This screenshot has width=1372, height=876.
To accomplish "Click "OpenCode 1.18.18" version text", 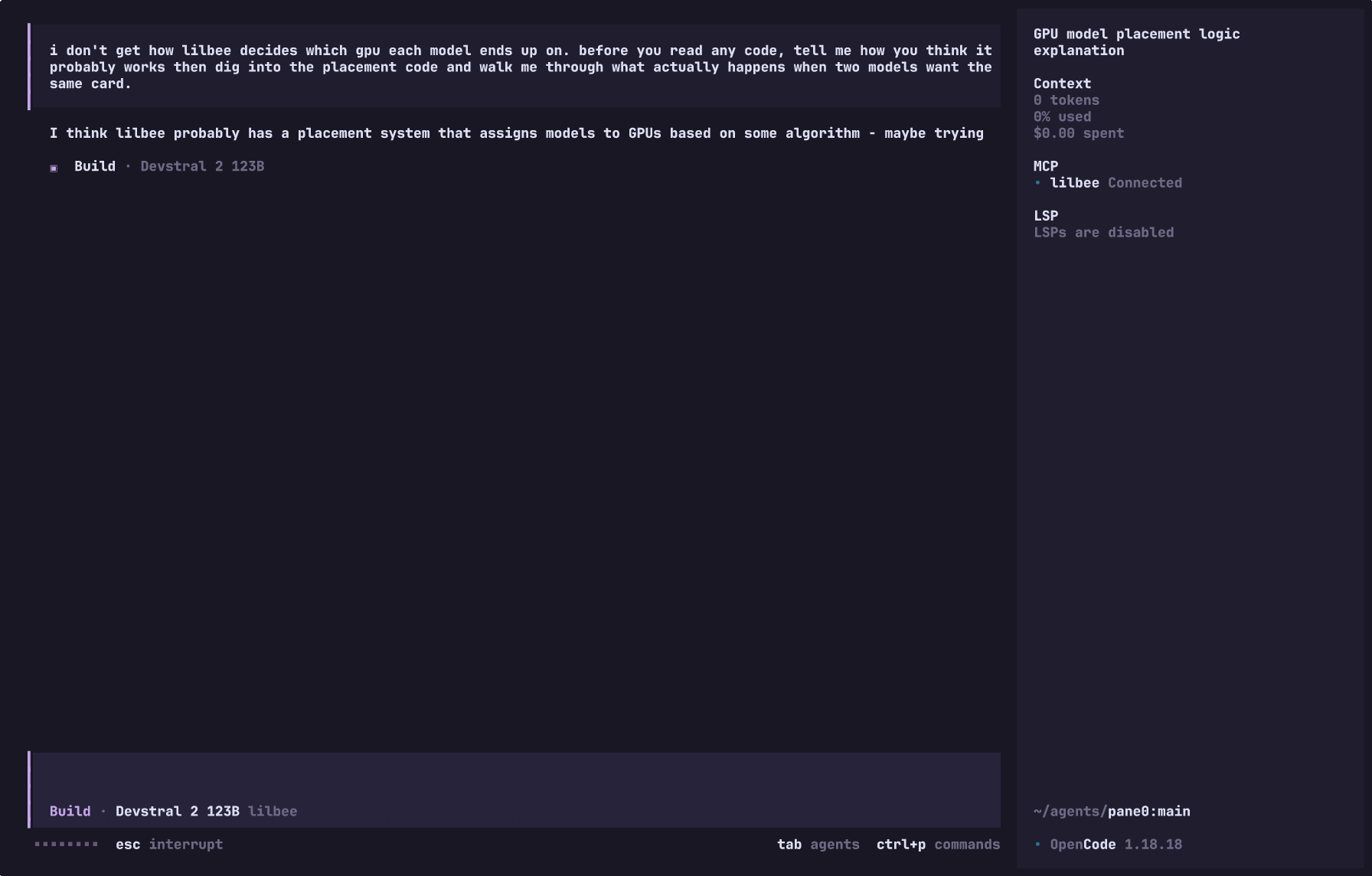I will pos(1116,845).
